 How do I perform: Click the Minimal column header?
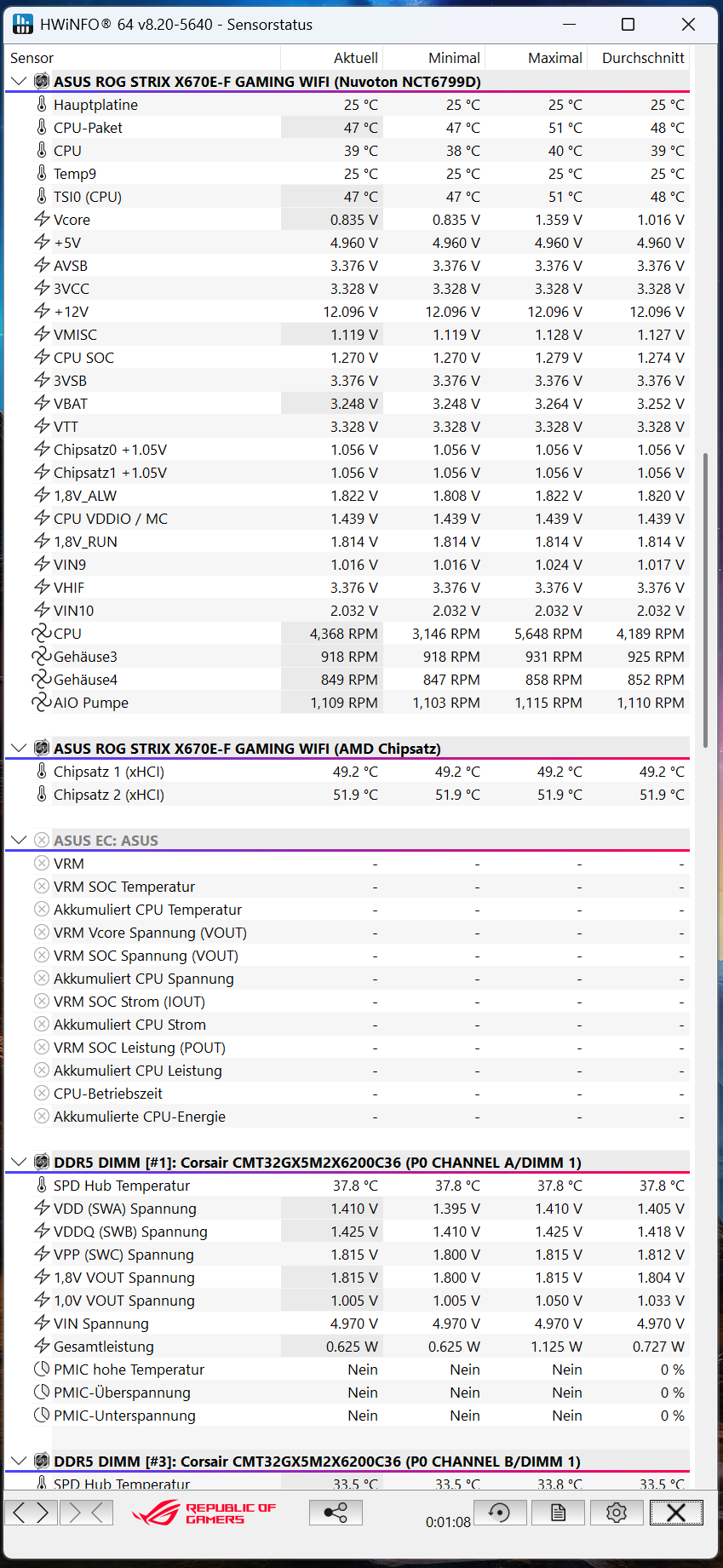click(454, 58)
